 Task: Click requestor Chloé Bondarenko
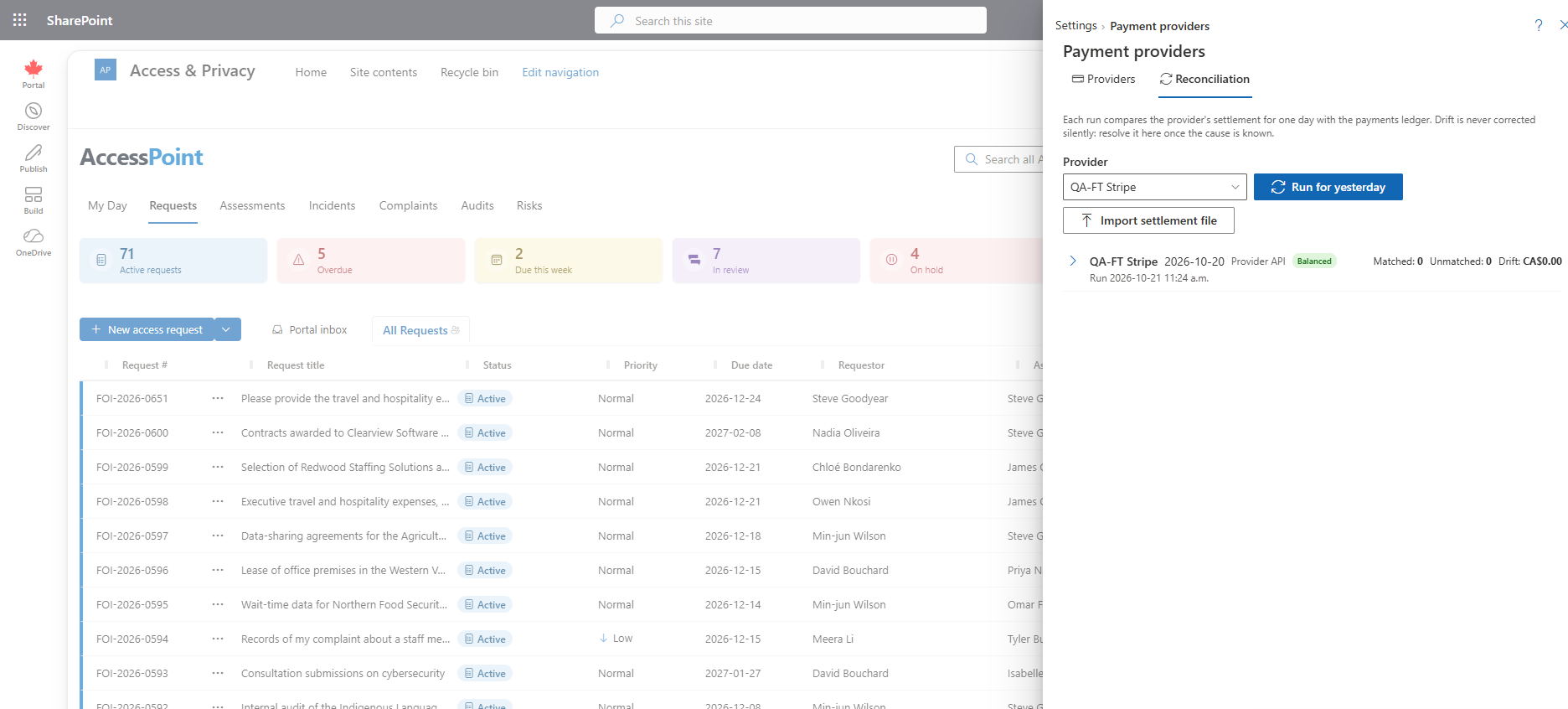pyautogui.click(x=857, y=467)
